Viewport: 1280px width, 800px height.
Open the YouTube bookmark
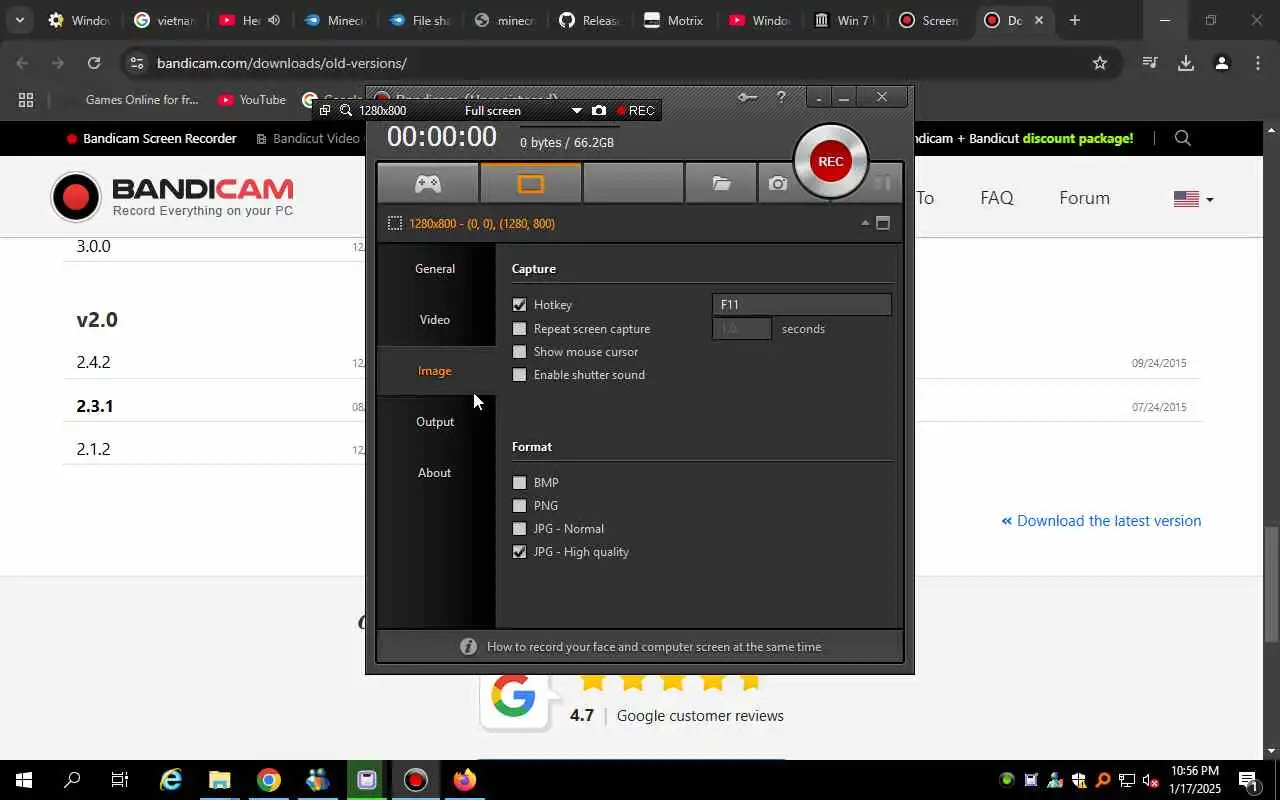252,100
